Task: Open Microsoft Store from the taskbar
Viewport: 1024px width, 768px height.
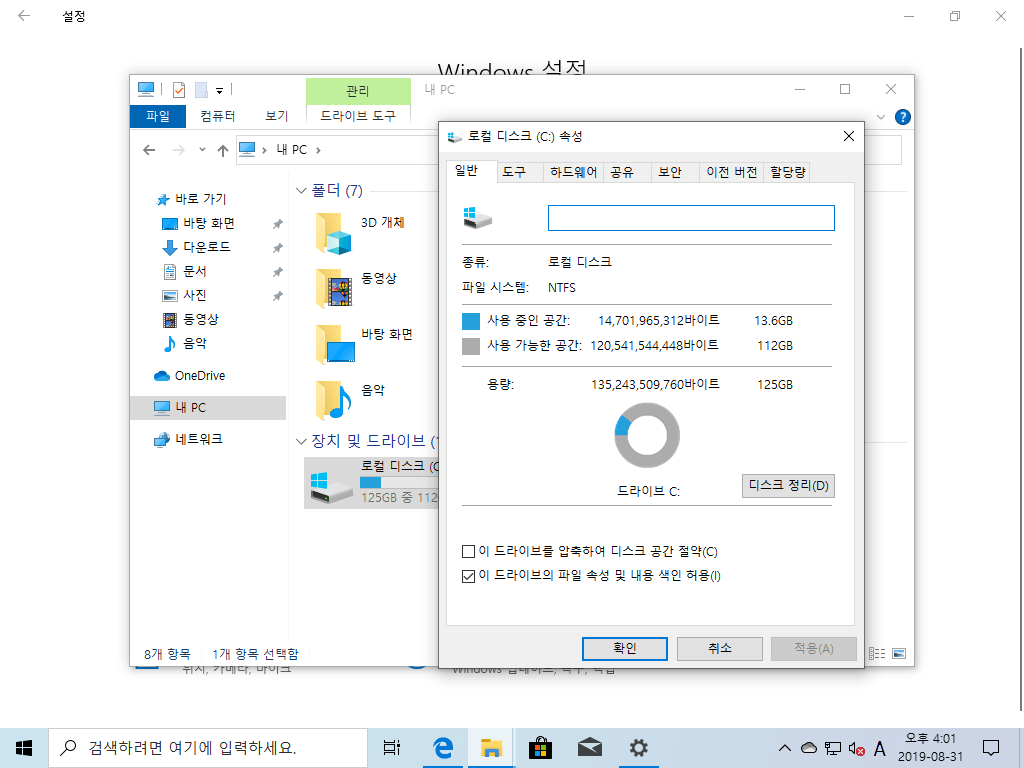Action: tap(541, 748)
